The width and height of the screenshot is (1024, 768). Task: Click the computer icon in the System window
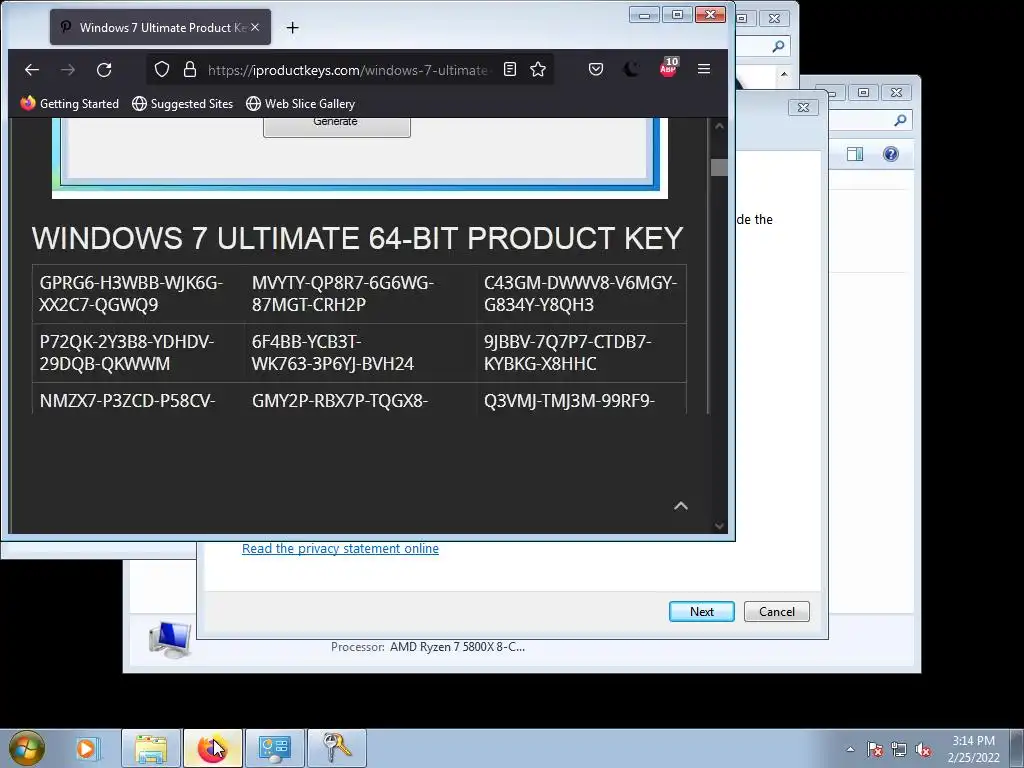click(x=170, y=639)
